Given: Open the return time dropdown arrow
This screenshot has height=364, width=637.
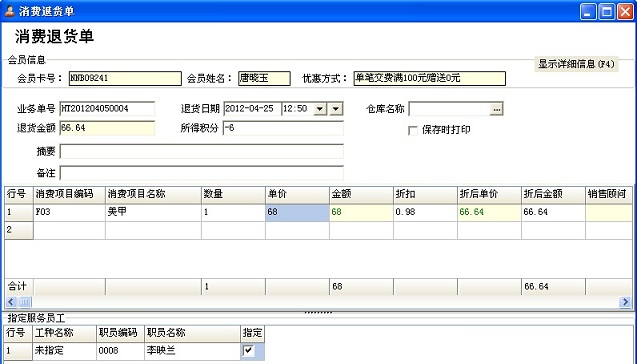Looking at the screenshot, I should pyautogui.click(x=320, y=109).
